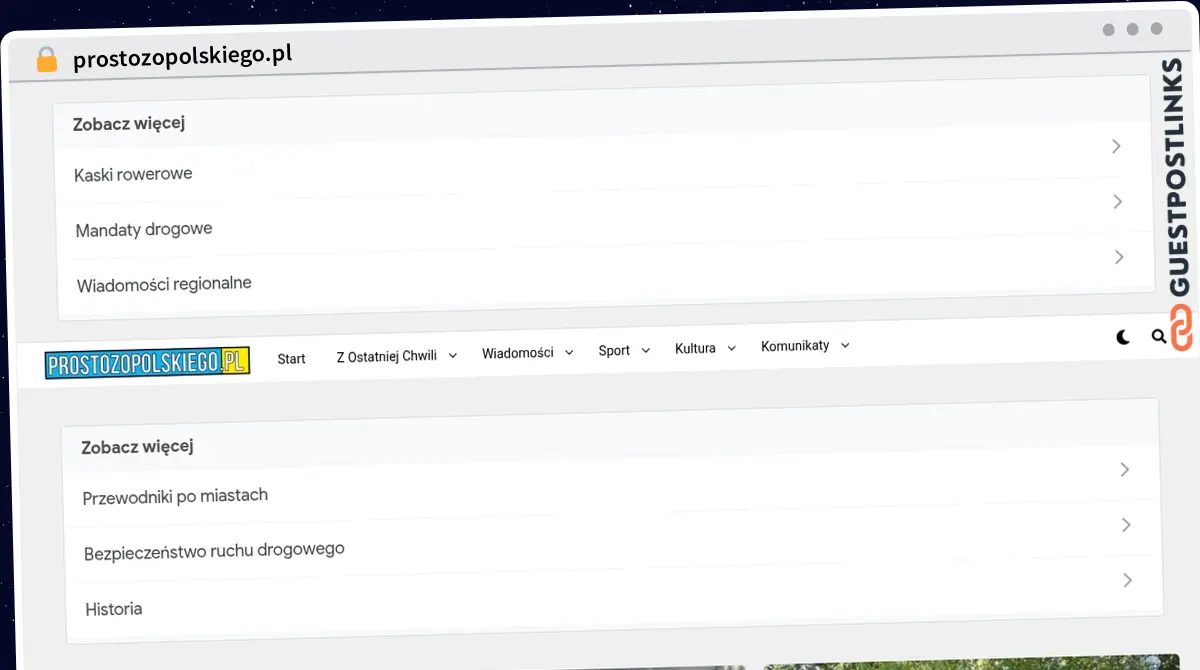1200x670 pixels.
Task: Open the Kaski rowerowe link
Action: 133,174
